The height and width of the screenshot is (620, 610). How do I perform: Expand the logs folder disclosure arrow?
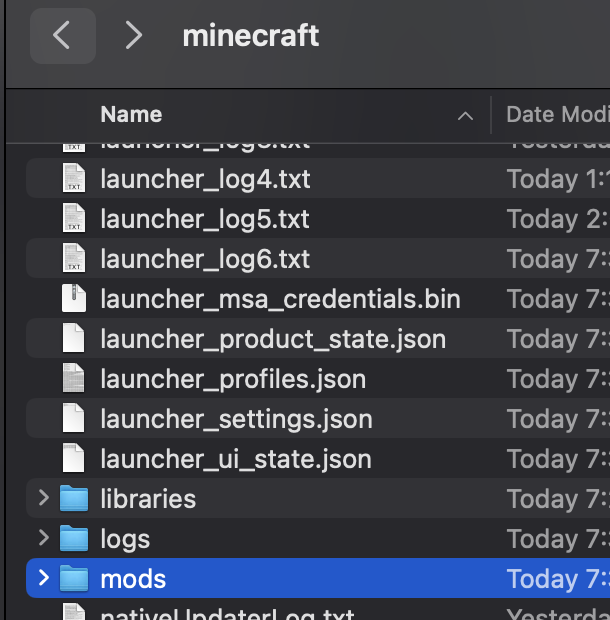(x=44, y=538)
